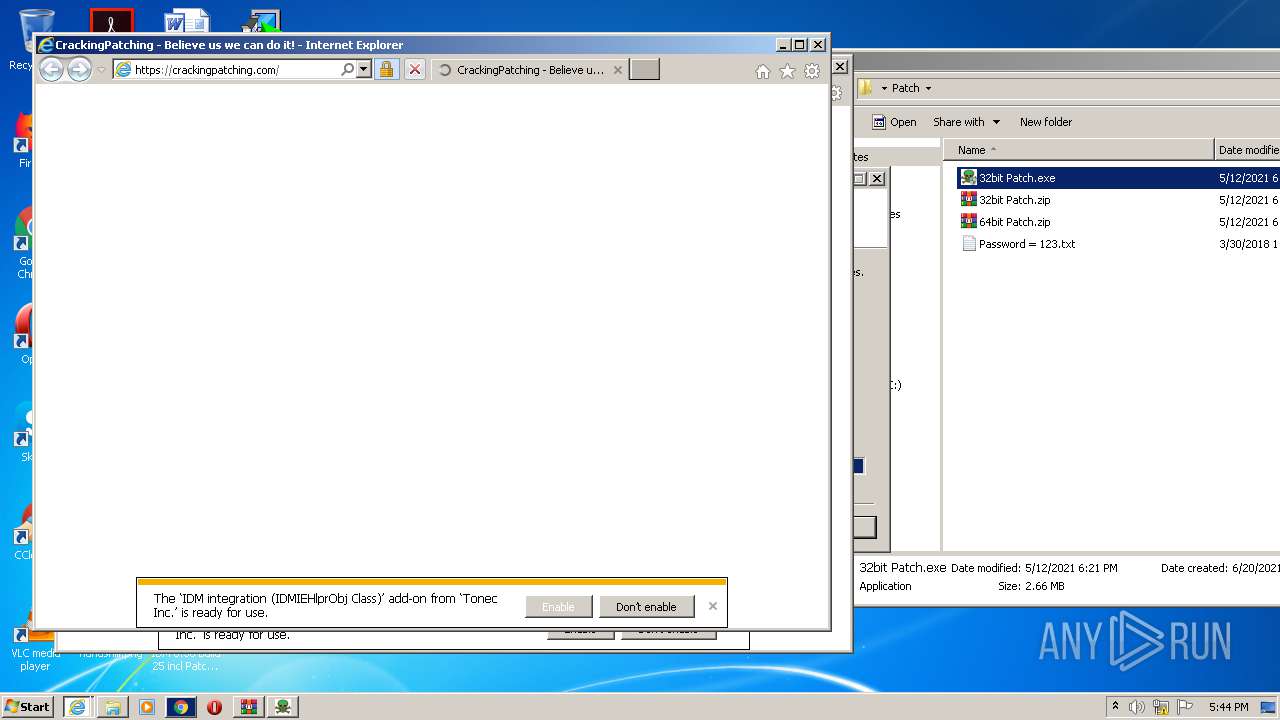Click Internet Explorer's Forward arrow button
1280x720 pixels.
pyautogui.click(x=79, y=69)
